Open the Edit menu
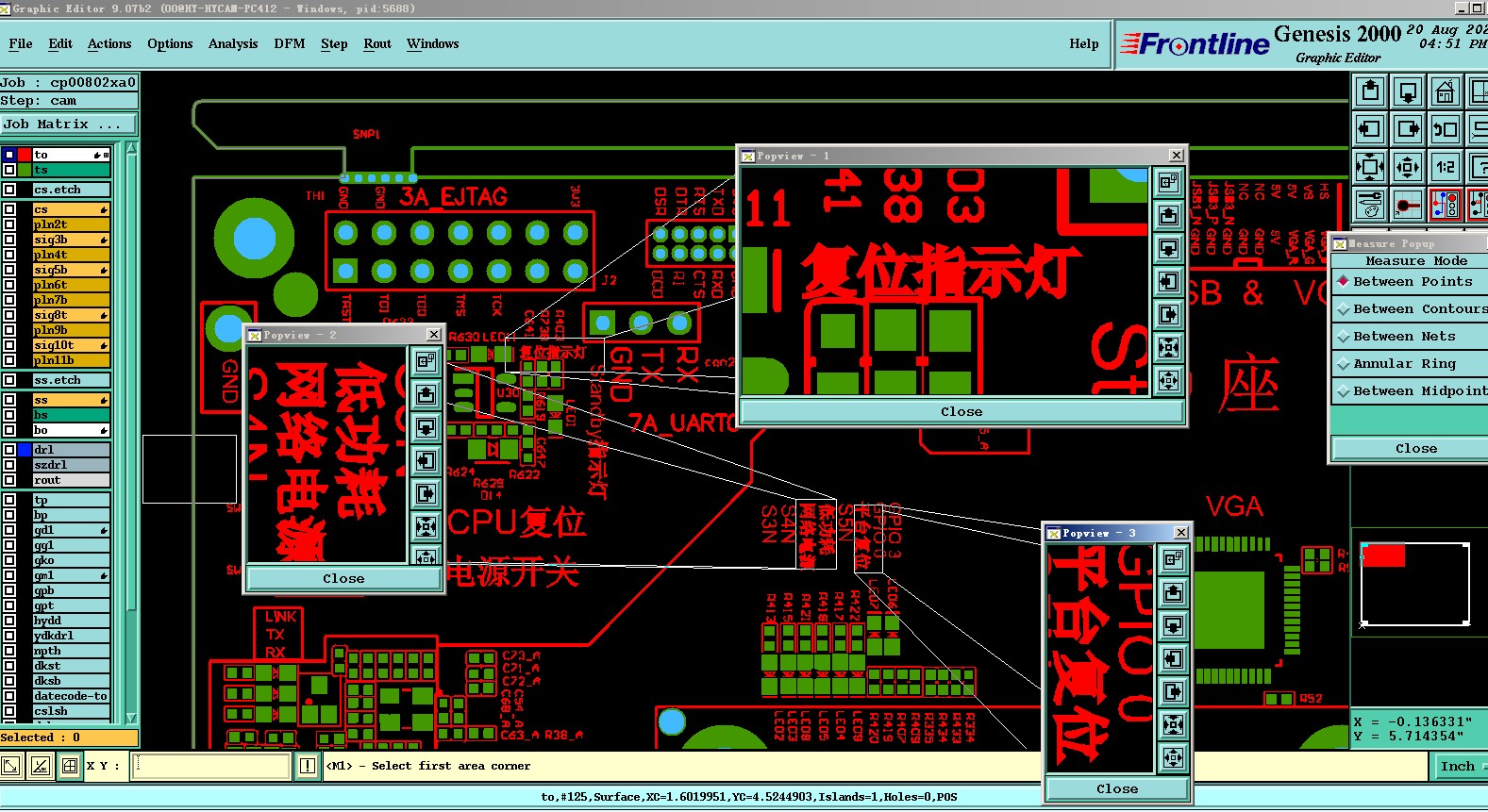1488x812 pixels. [x=60, y=43]
